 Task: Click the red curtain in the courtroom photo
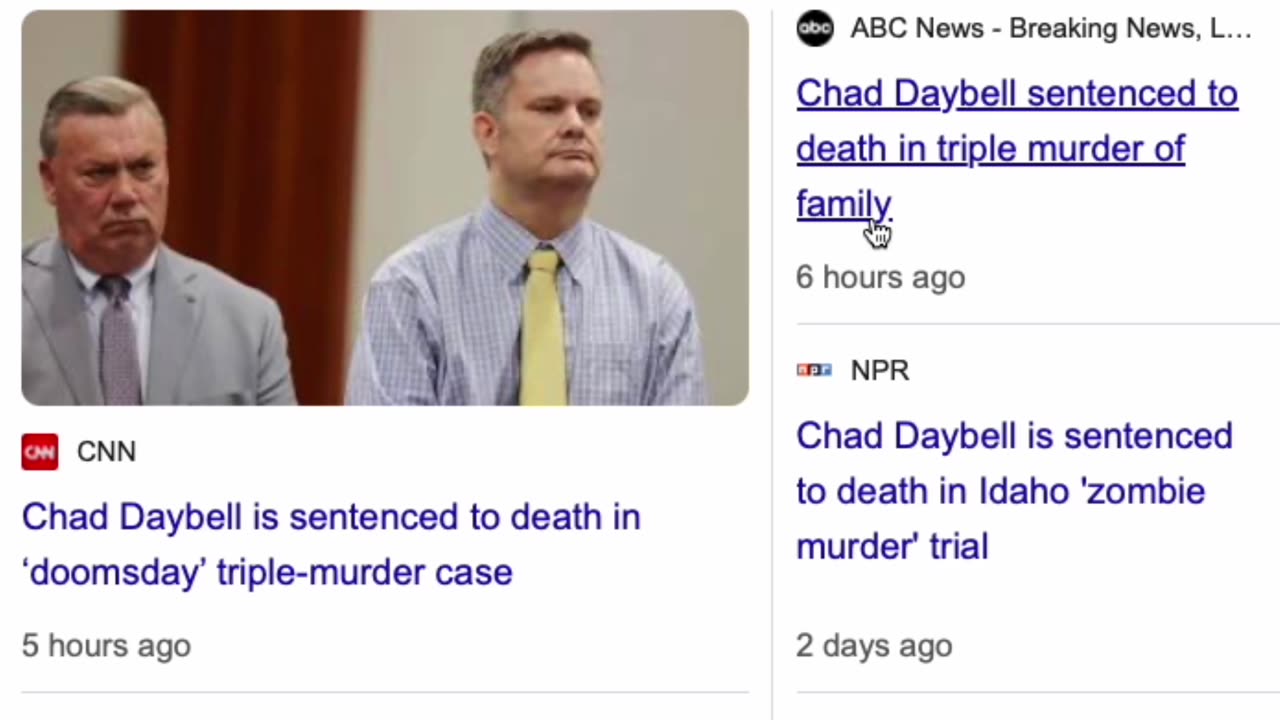(250, 150)
